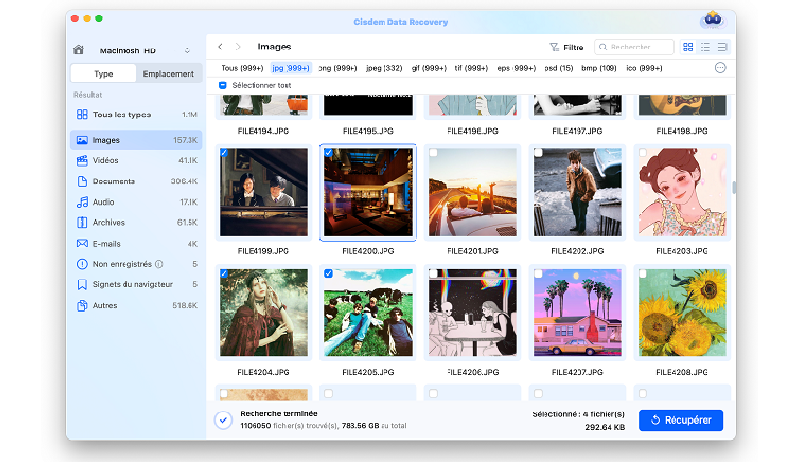Go back with the left arrow

(x=220, y=47)
